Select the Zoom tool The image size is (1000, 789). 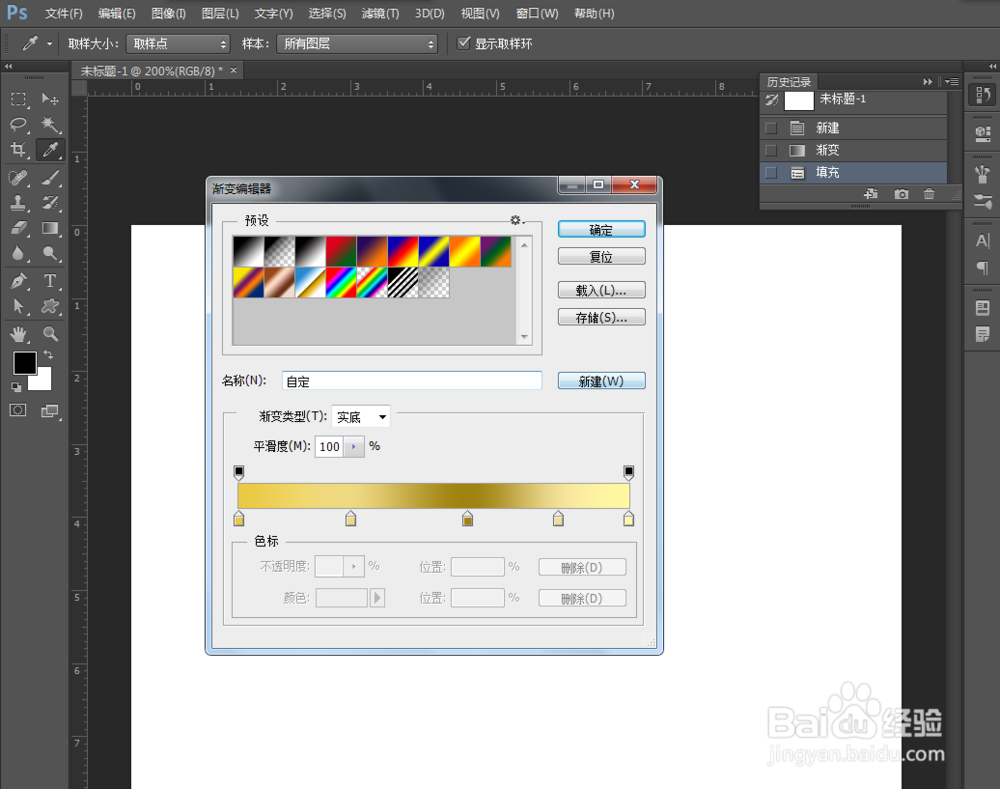coord(50,334)
